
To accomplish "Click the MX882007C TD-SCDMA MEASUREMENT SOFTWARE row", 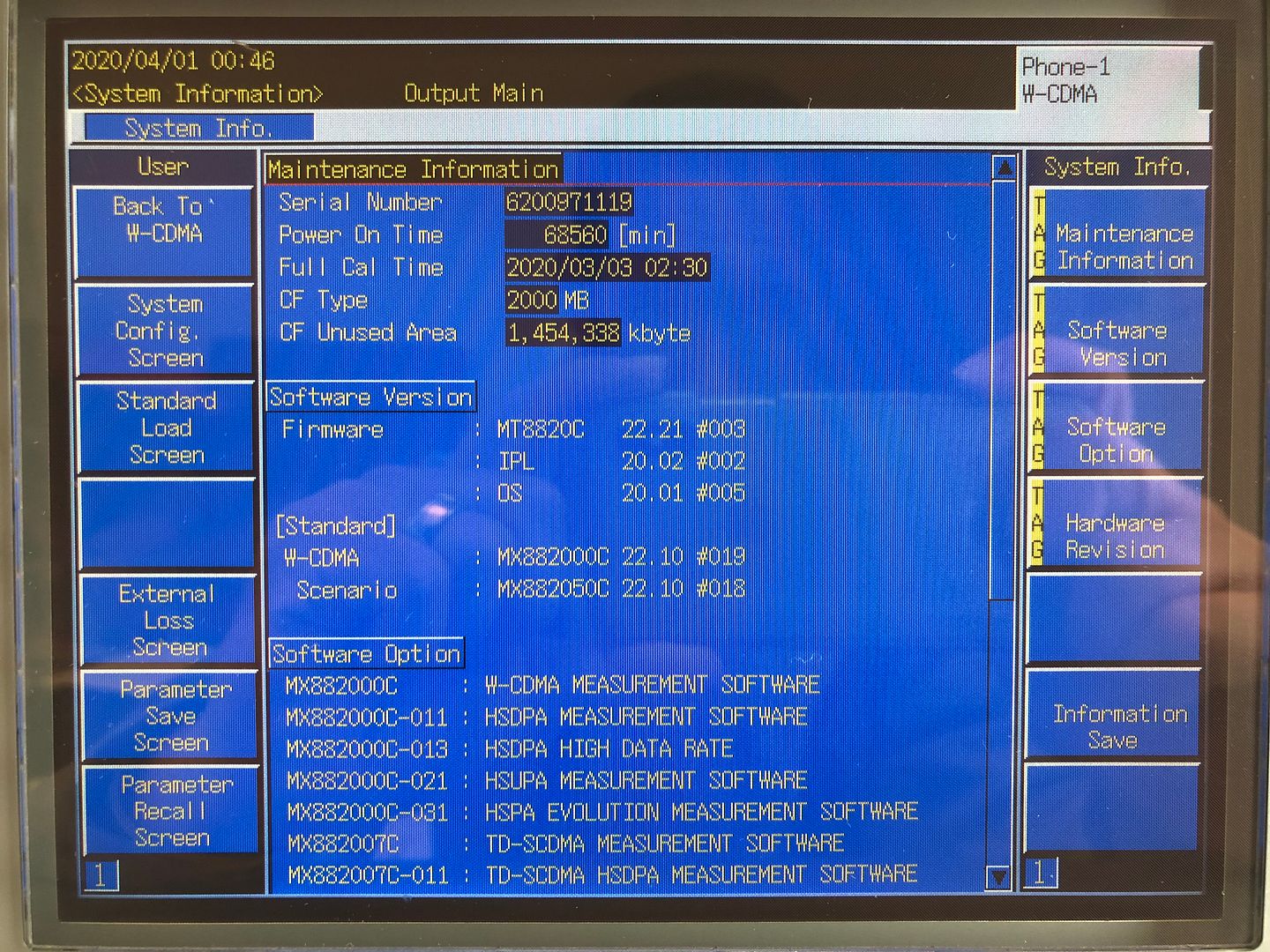I will point(566,844).
